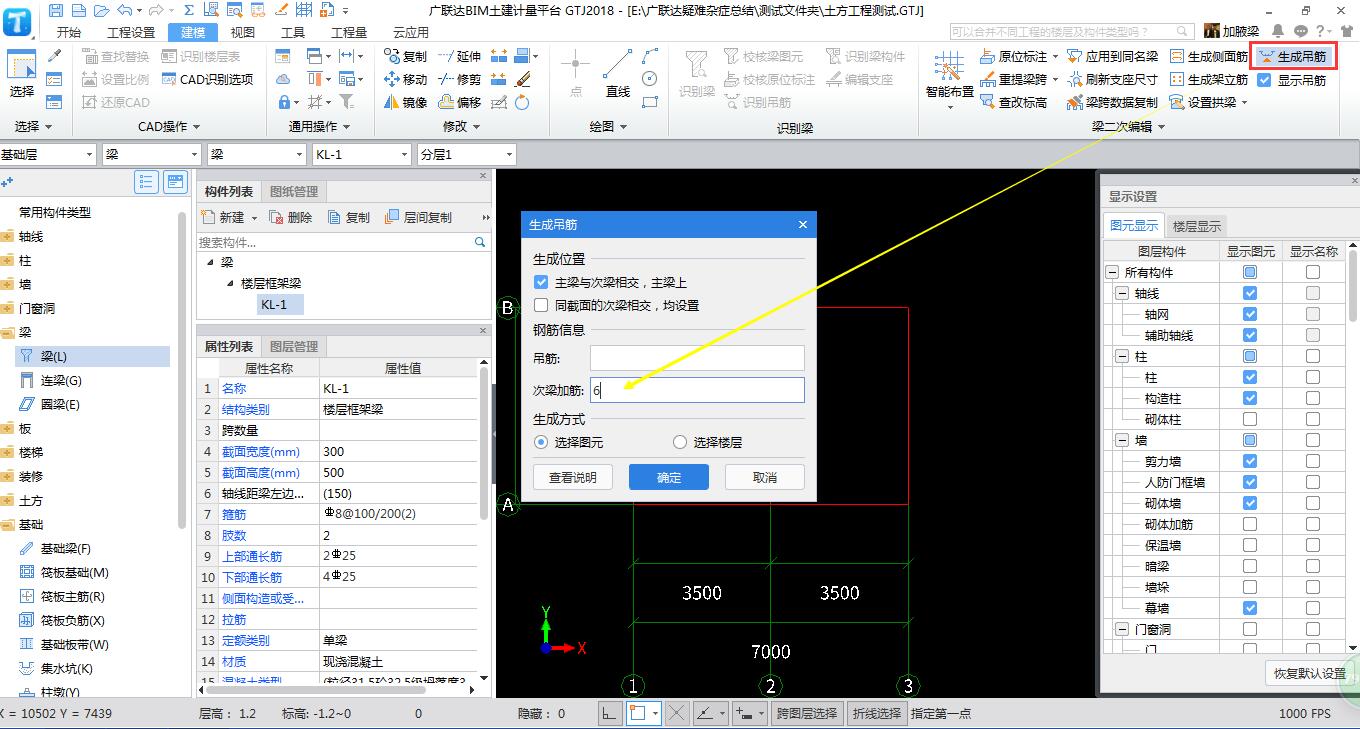Click 查改标高 tool
Image resolution: width=1360 pixels, height=729 pixels.
pos(1013,102)
